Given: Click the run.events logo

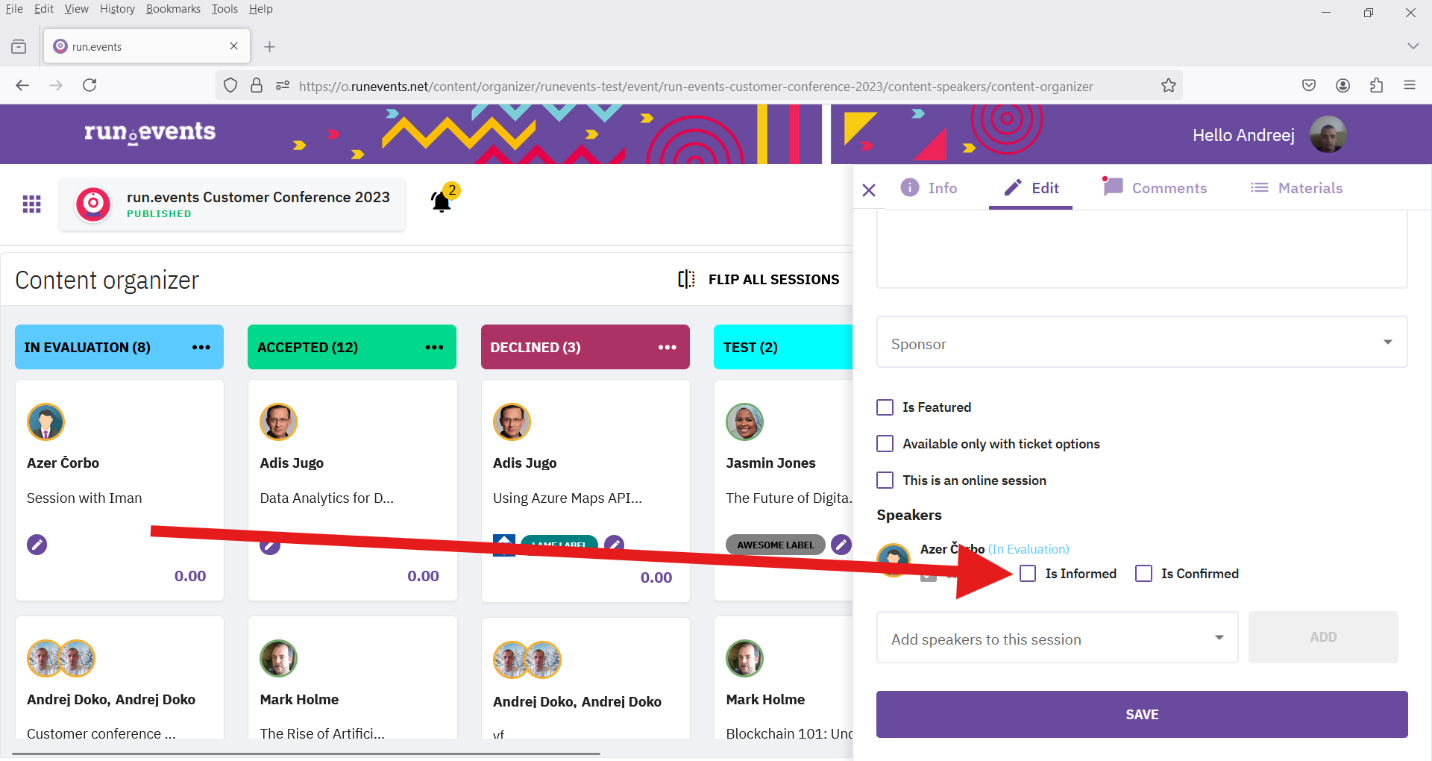Looking at the screenshot, I should 150,133.
